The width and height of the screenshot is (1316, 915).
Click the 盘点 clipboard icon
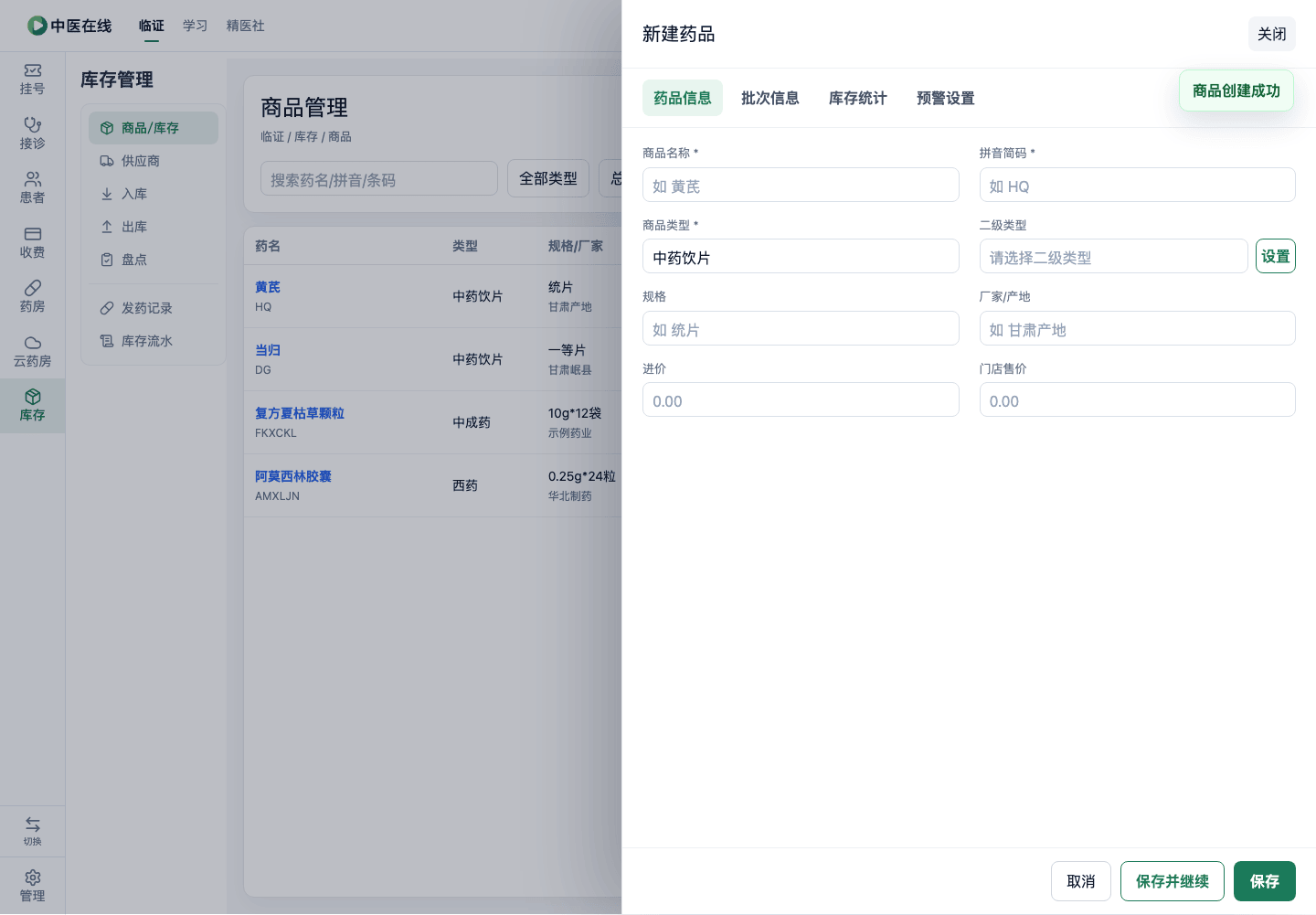coord(107,260)
